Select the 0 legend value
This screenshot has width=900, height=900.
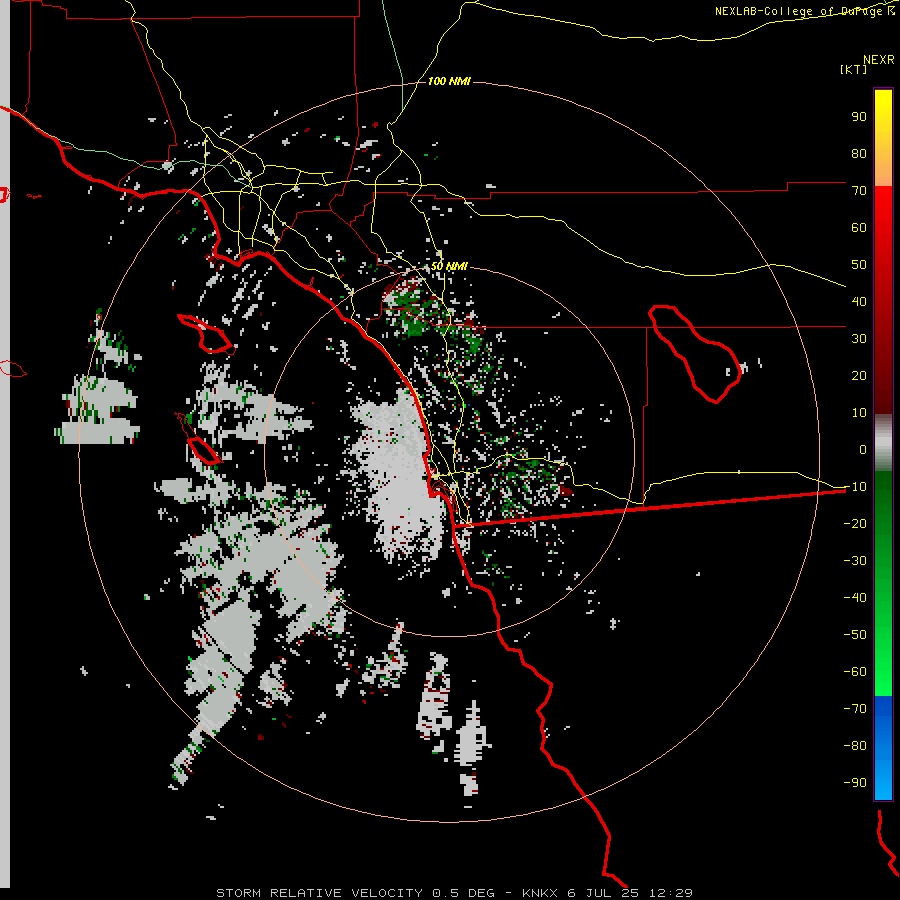(863, 450)
